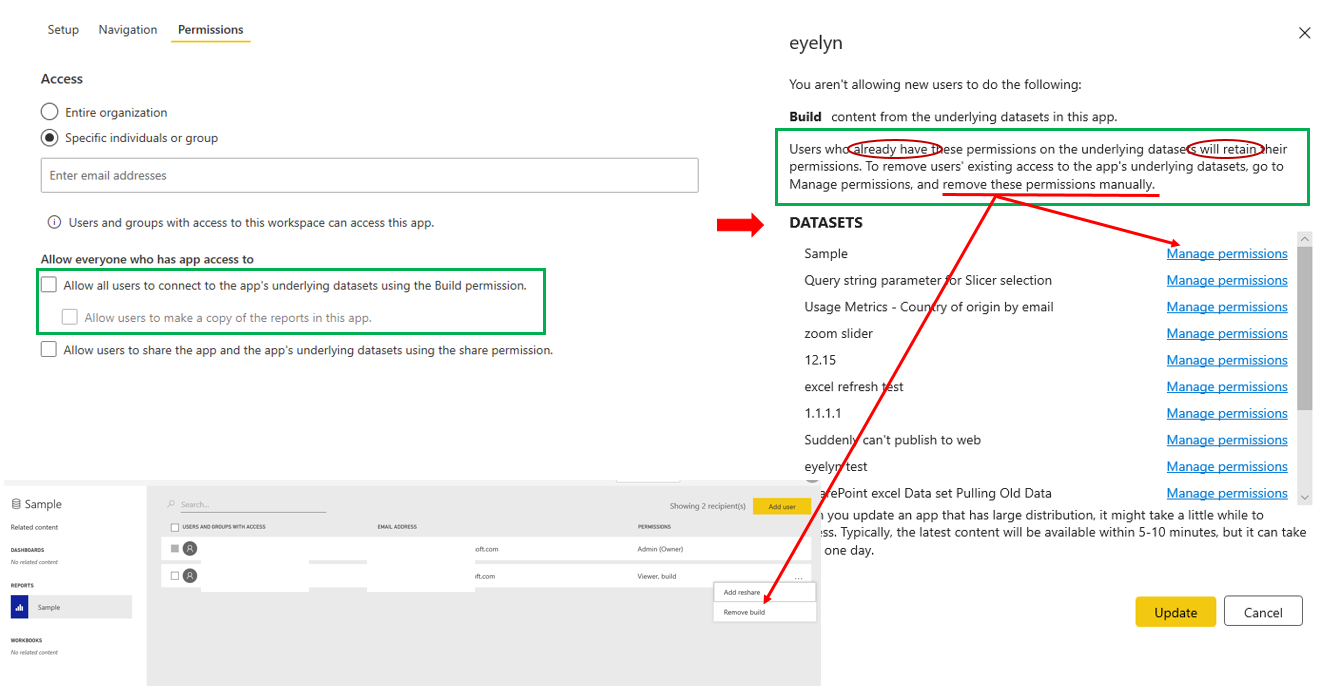Image resolution: width=1332 pixels, height=693 pixels.
Task: Open Manage permissions for Query string parameter dataset
Action: (1227, 281)
